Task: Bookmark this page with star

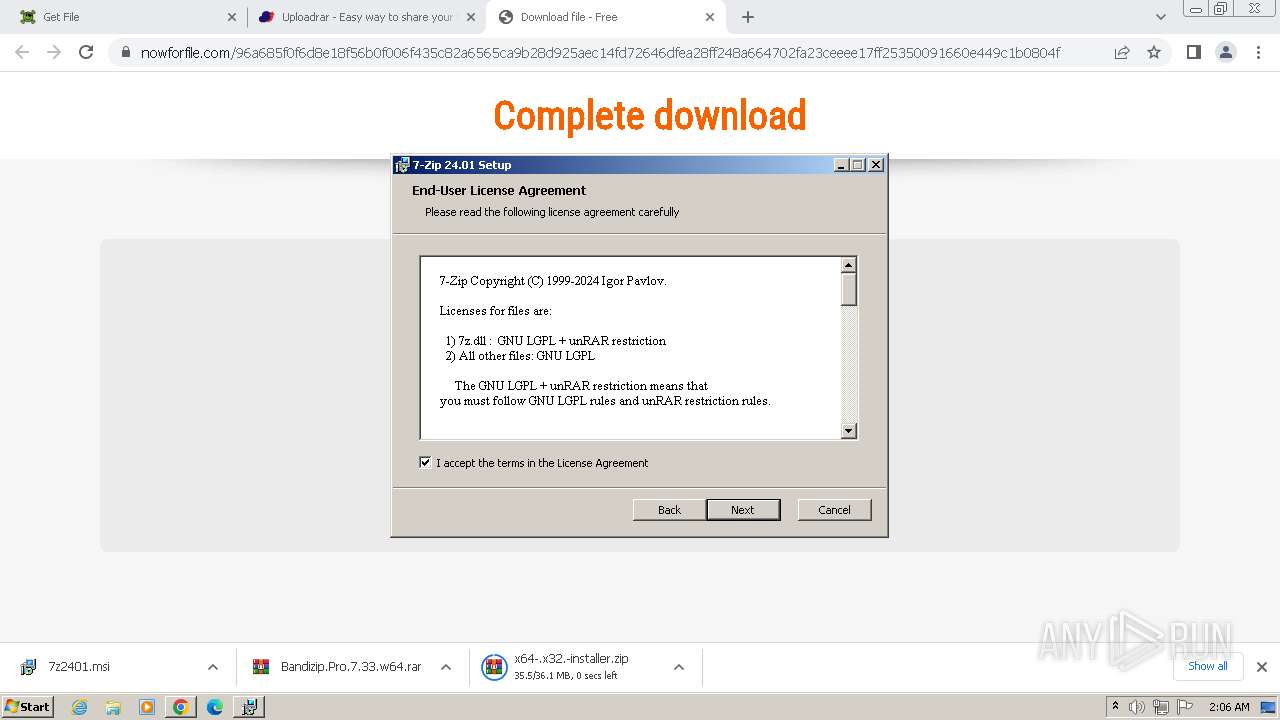Action: (1154, 52)
